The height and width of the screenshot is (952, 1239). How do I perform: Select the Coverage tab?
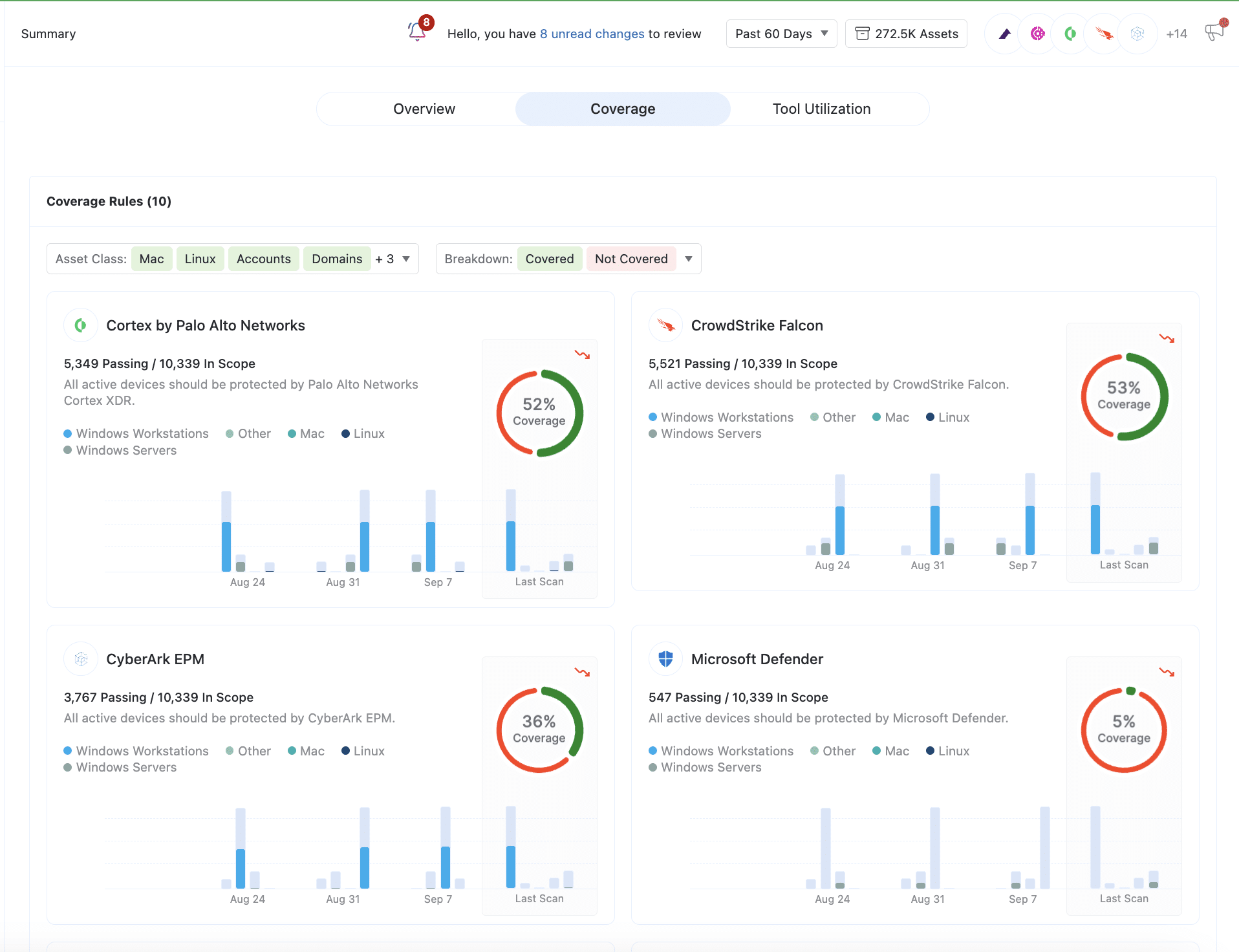pos(623,109)
